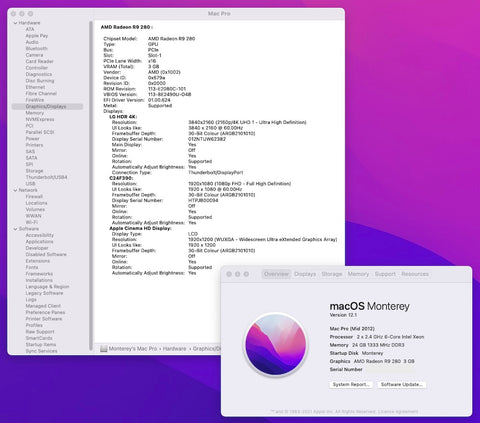Select Fibre Channel in sidebar
480x423 pixels.
[41, 94]
